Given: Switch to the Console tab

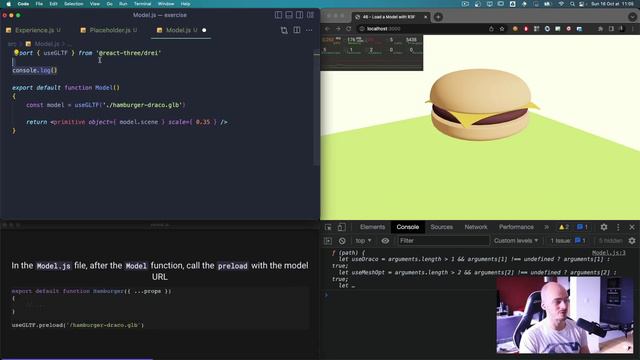Looking at the screenshot, I should [408, 227].
